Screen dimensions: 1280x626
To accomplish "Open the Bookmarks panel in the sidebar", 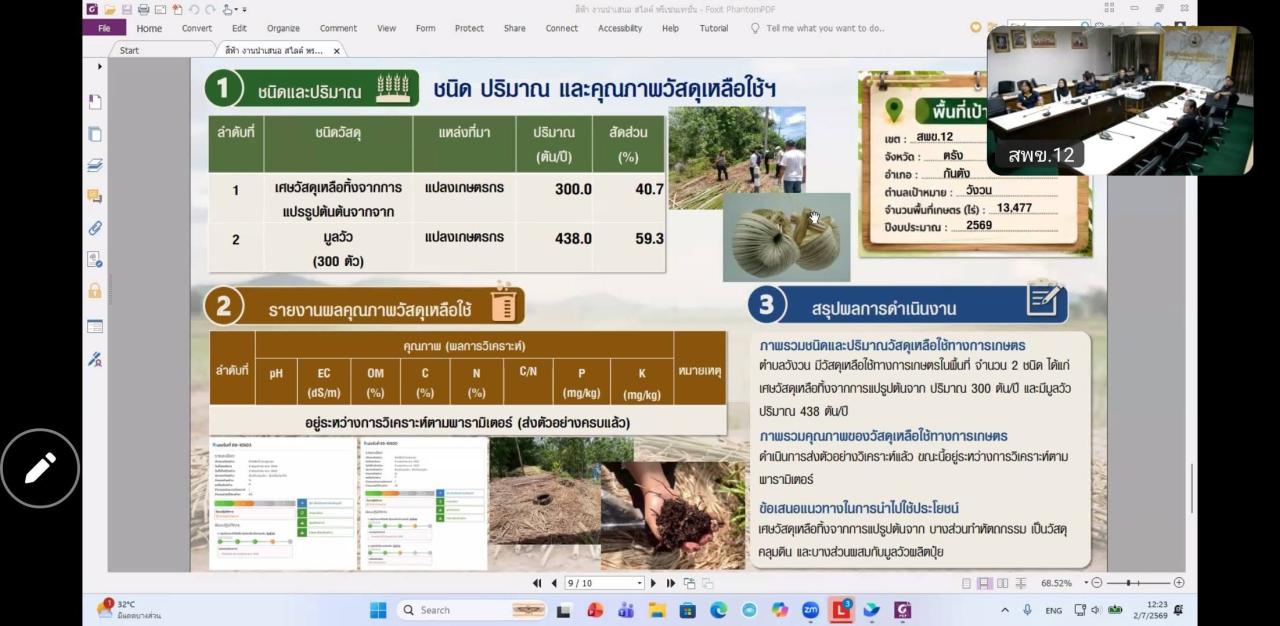I will pyautogui.click(x=95, y=102).
